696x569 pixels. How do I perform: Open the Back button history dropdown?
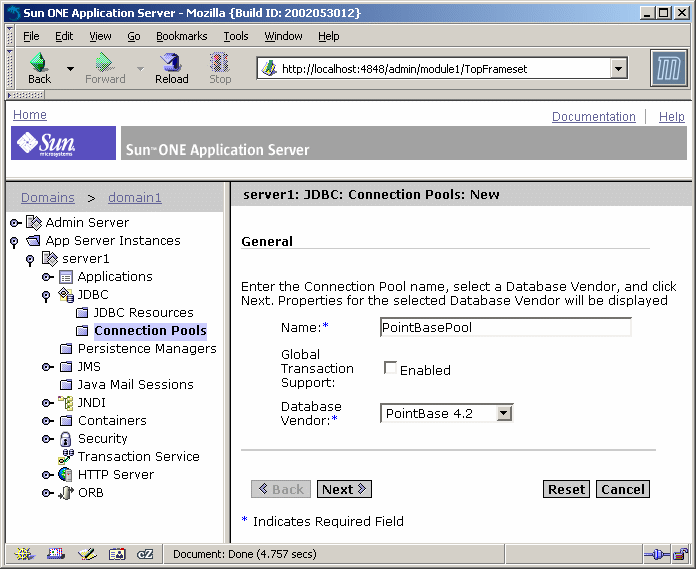pos(70,68)
